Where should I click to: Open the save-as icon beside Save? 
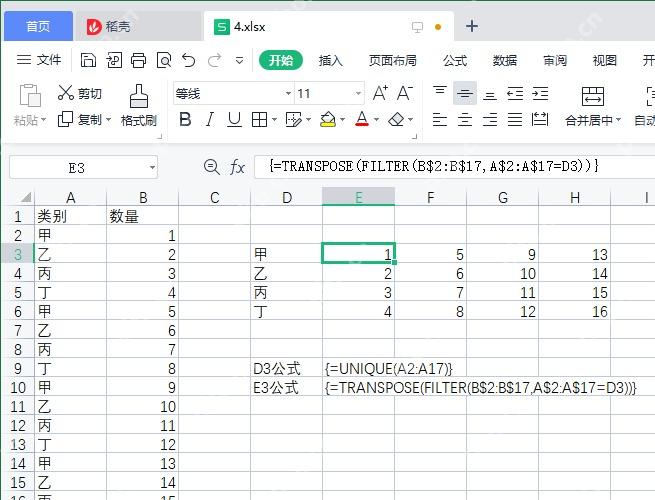(114, 61)
